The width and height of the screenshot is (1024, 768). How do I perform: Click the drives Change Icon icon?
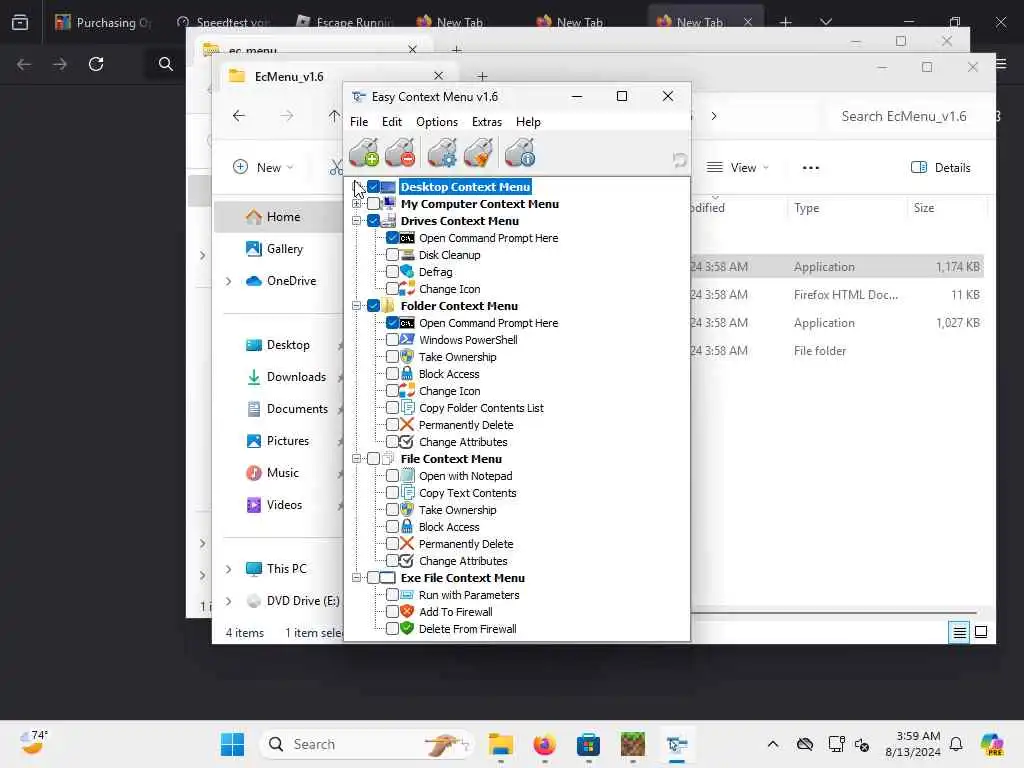click(x=407, y=289)
